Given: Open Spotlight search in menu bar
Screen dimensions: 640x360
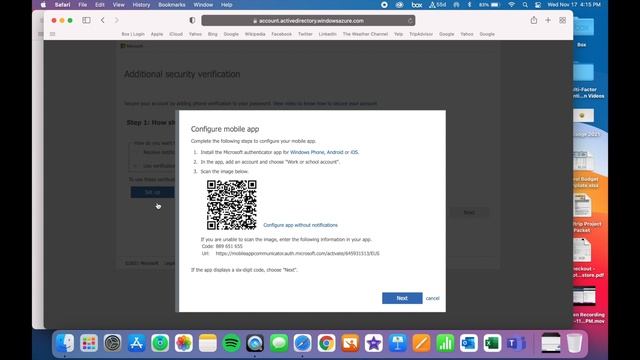Looking at the screenshot, I should click(x=525, y=5).
